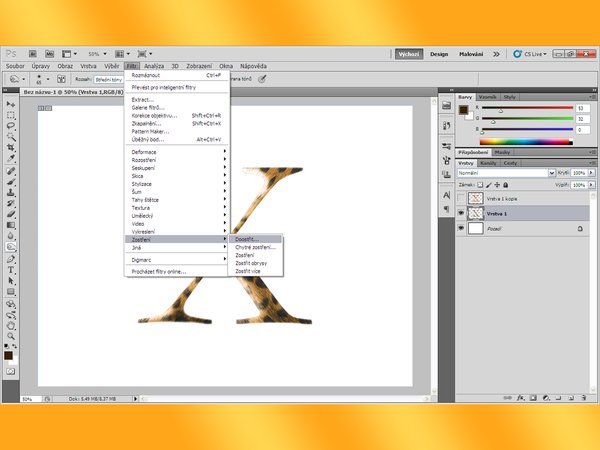This screenshot has width=600, height=450.
Task: Switch to the Kanály tab
Action: [x=489, y=162]
